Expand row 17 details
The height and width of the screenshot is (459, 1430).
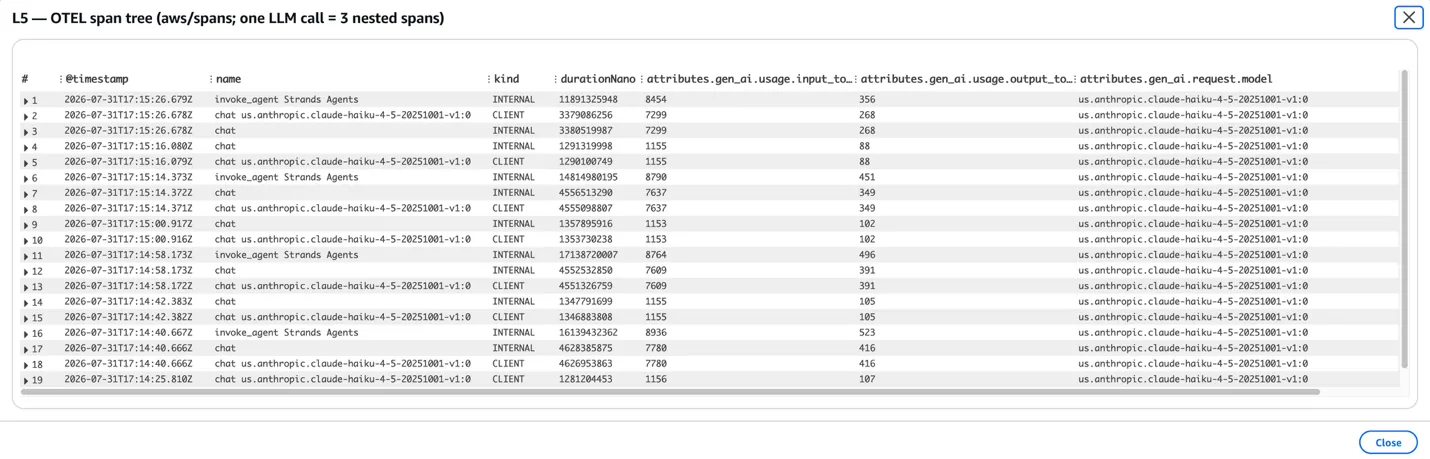click(26, 349)
